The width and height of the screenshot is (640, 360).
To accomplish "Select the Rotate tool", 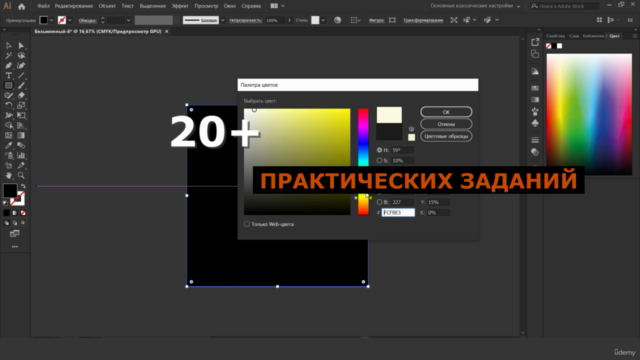I will click(x=9, y=105).
